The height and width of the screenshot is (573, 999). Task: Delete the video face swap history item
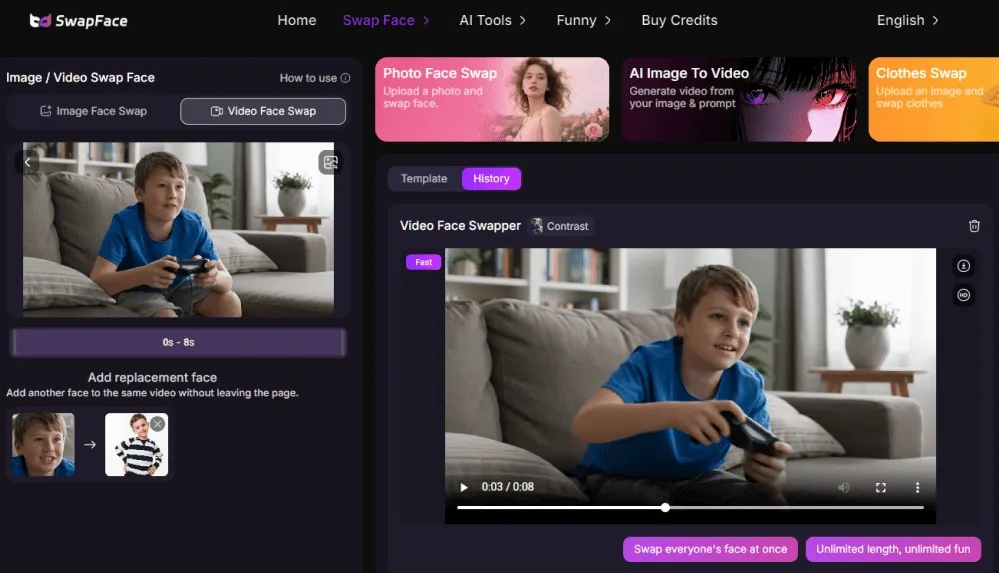974,226
